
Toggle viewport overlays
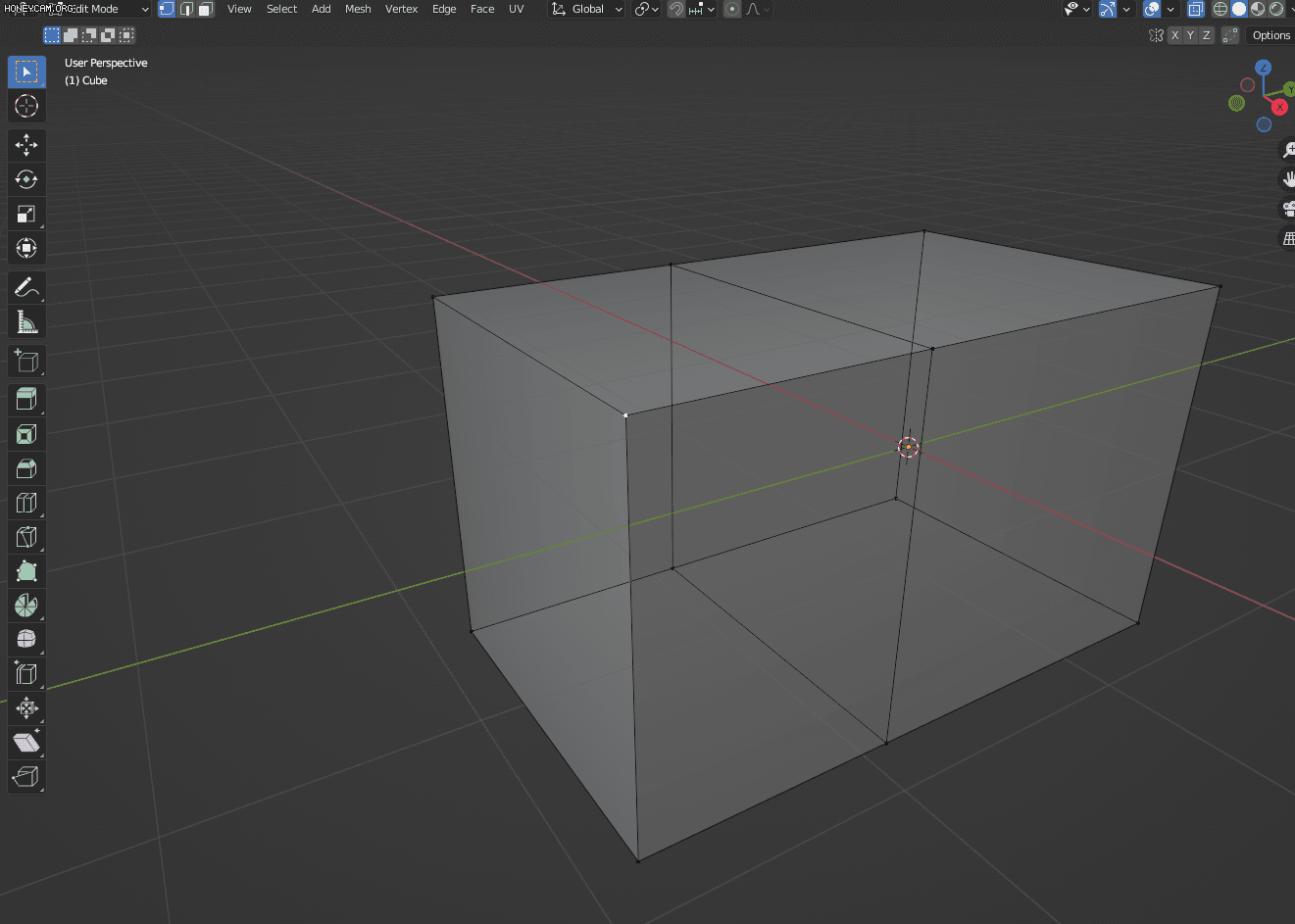point(1152,9)
